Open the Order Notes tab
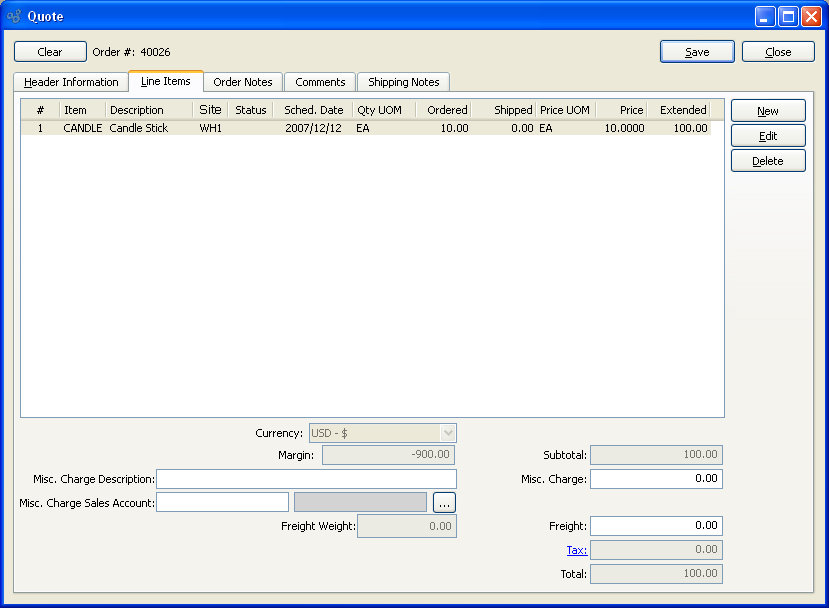 tap(243, 82)
